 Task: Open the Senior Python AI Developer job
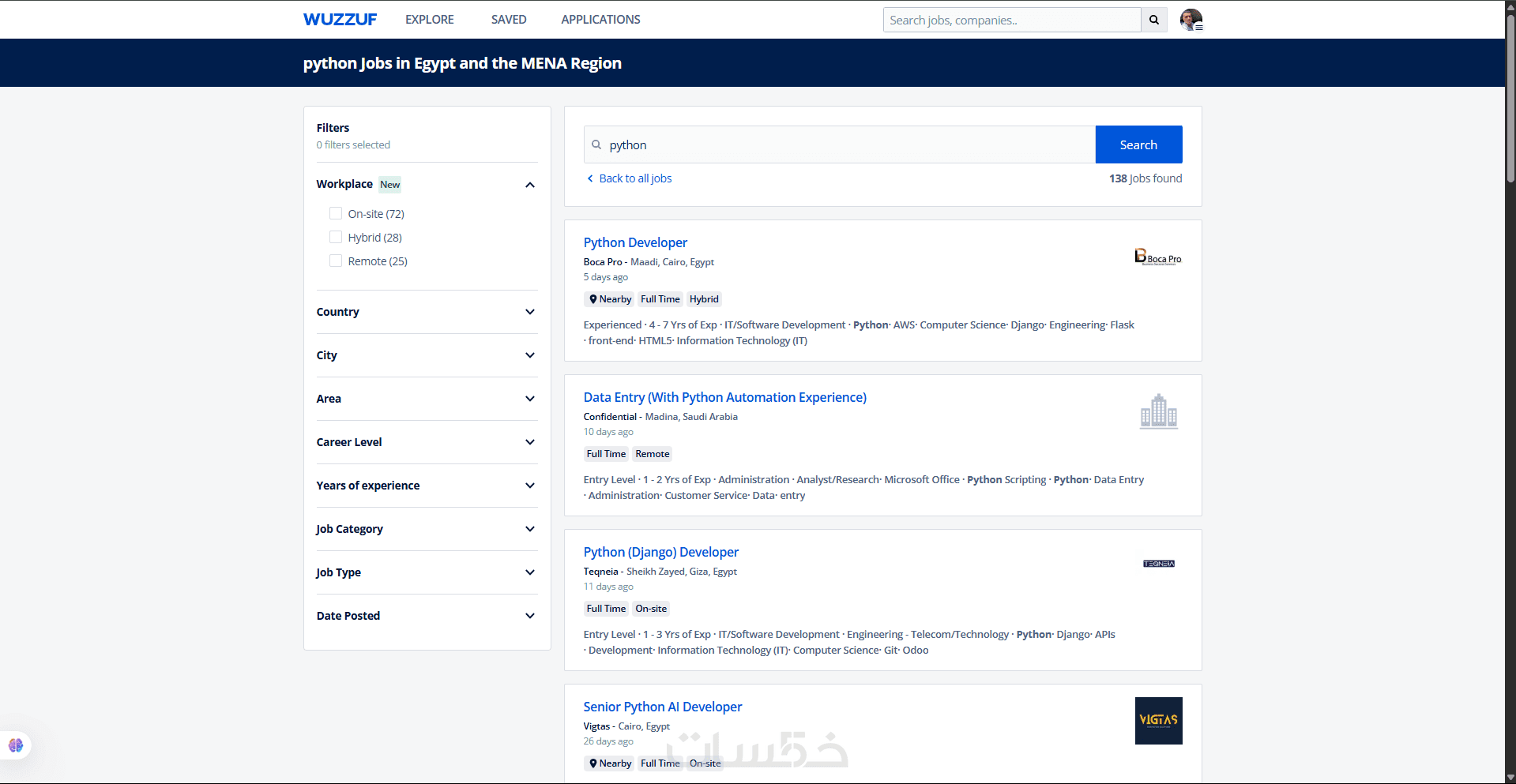[x=663, y=707]
